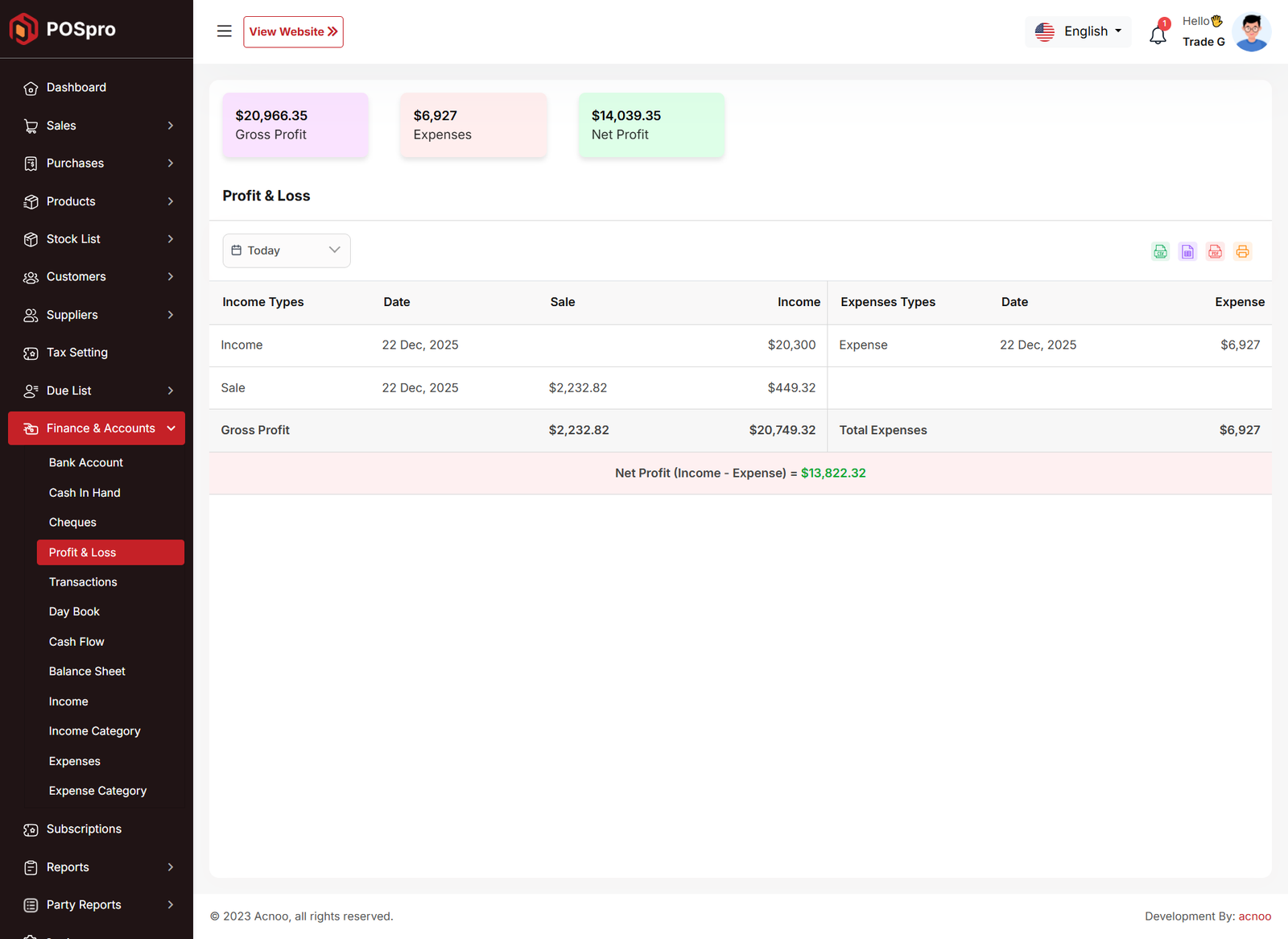The image size is (1288, 939).
Task: Click the user profile avatar
Action: click(x=1251, y=32)
